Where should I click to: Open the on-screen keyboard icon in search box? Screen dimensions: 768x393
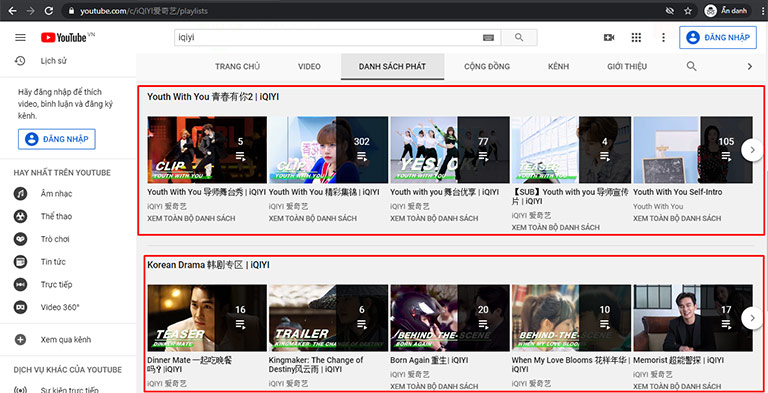(x=488, y=38)
